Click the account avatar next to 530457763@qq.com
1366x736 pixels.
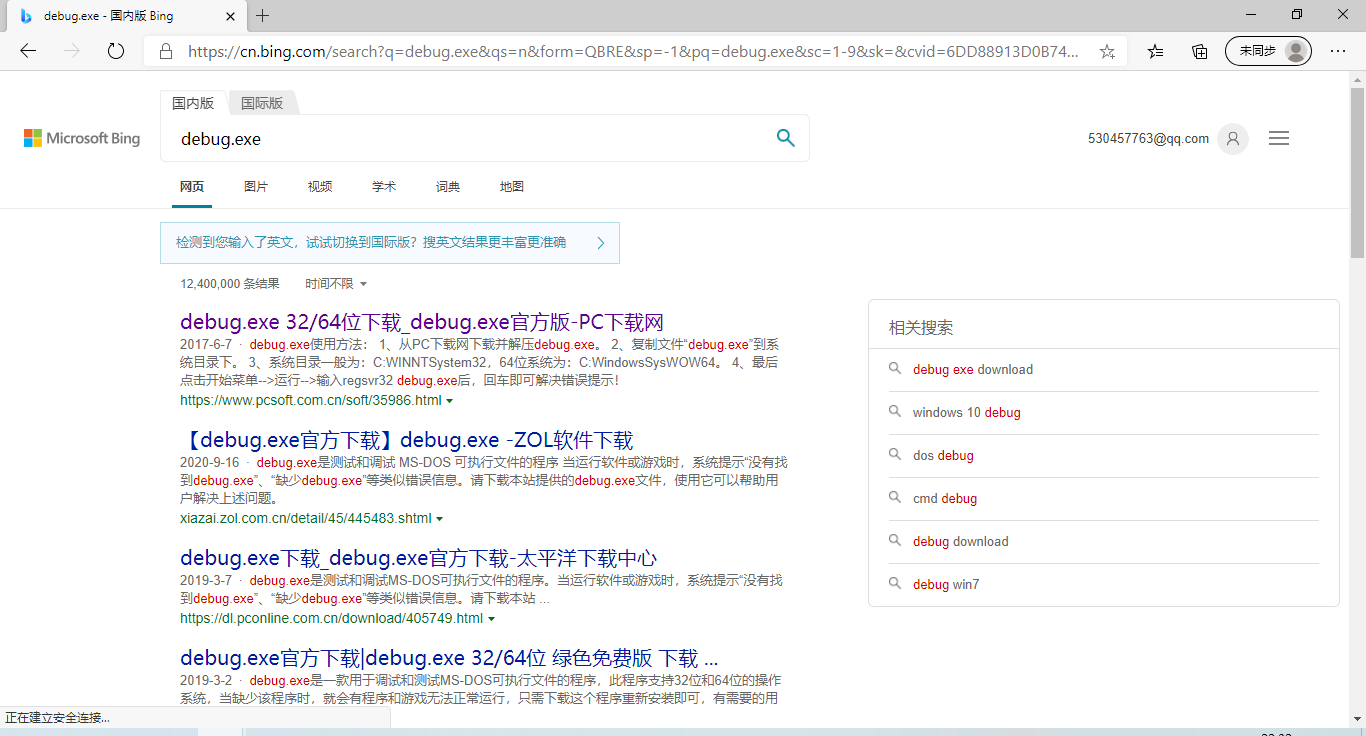(x=1232, y=138)
